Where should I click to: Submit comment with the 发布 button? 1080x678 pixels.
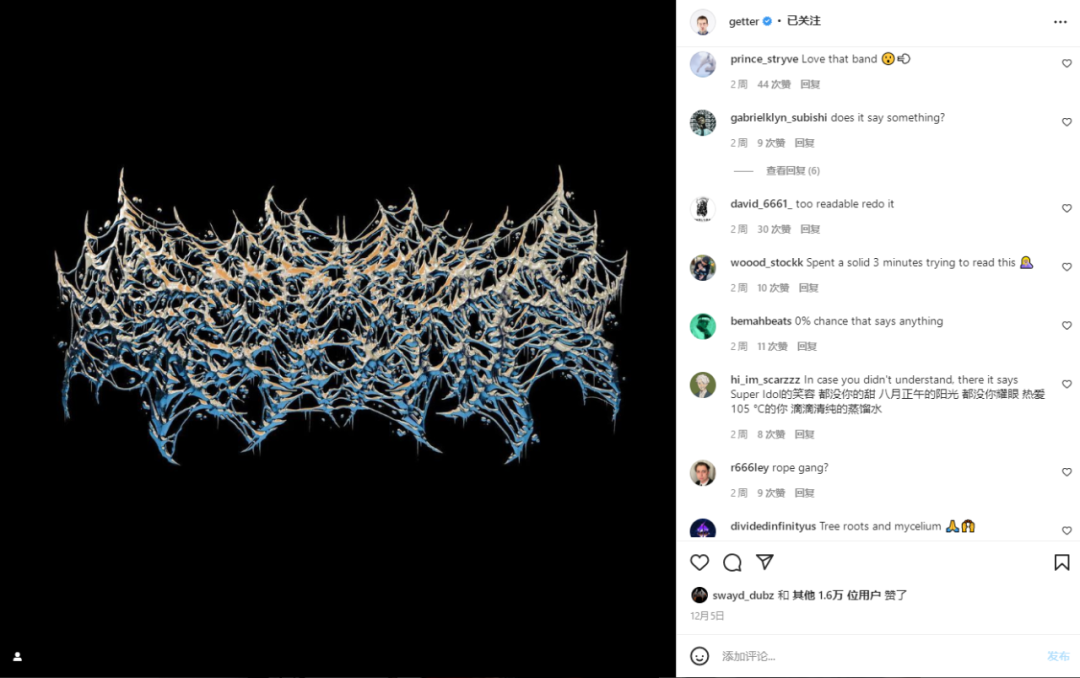pyautogui.click(x=1058, y=656)
